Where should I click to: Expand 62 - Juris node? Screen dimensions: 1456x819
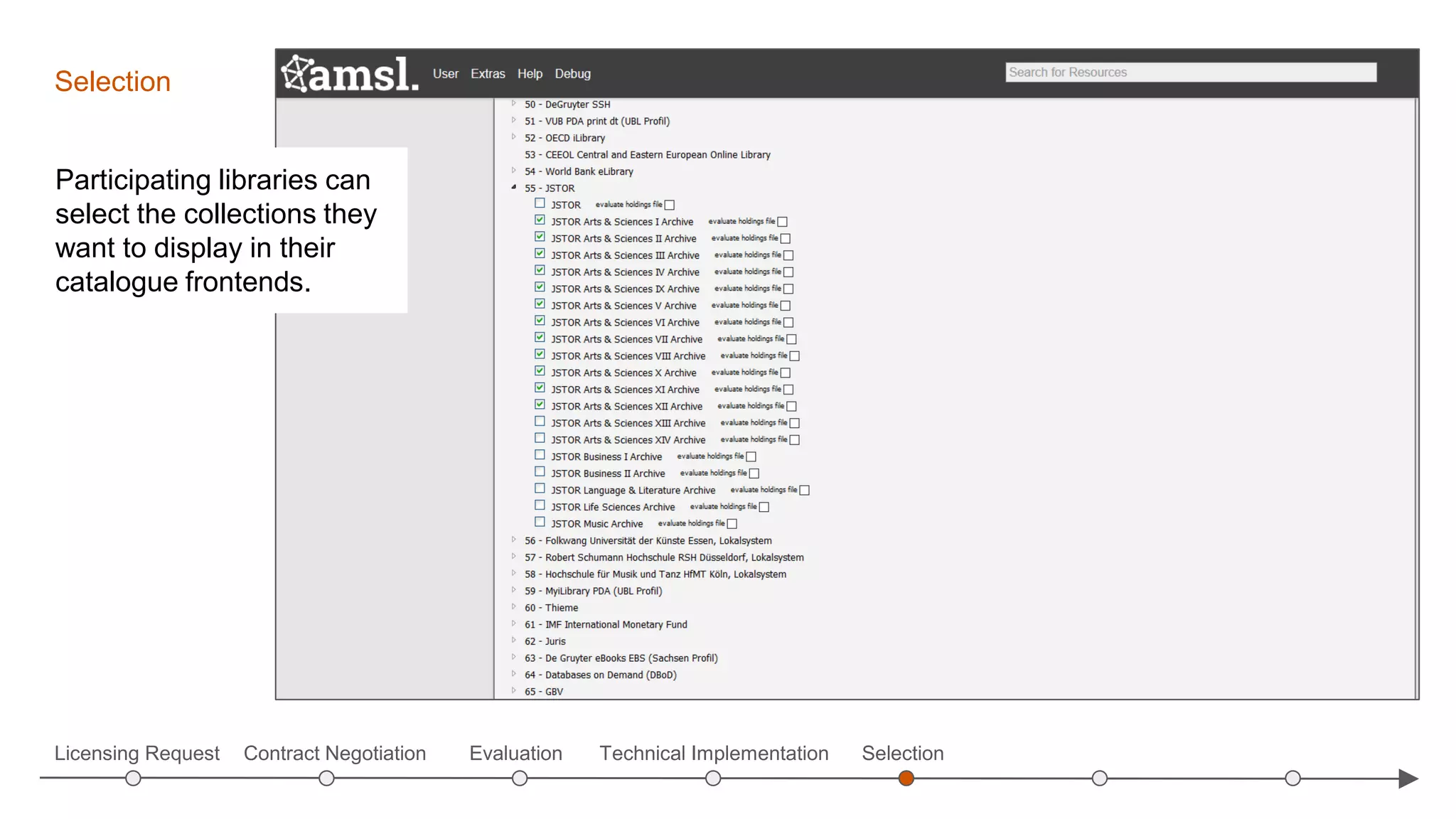pyautogui.click(x=513, y=641)
